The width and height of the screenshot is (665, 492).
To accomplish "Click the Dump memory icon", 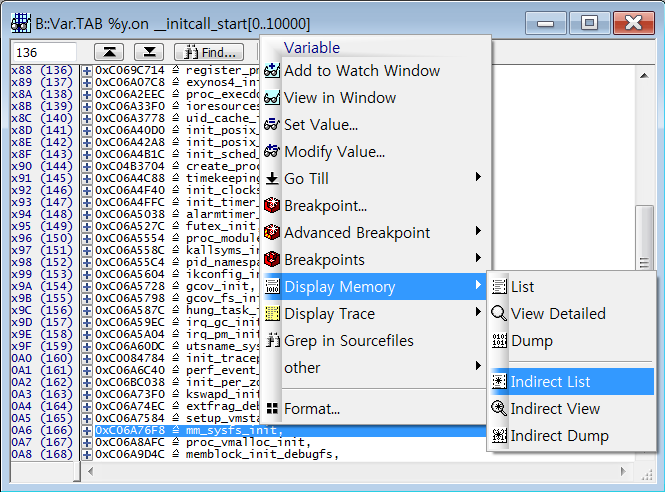I will point(499,341).
